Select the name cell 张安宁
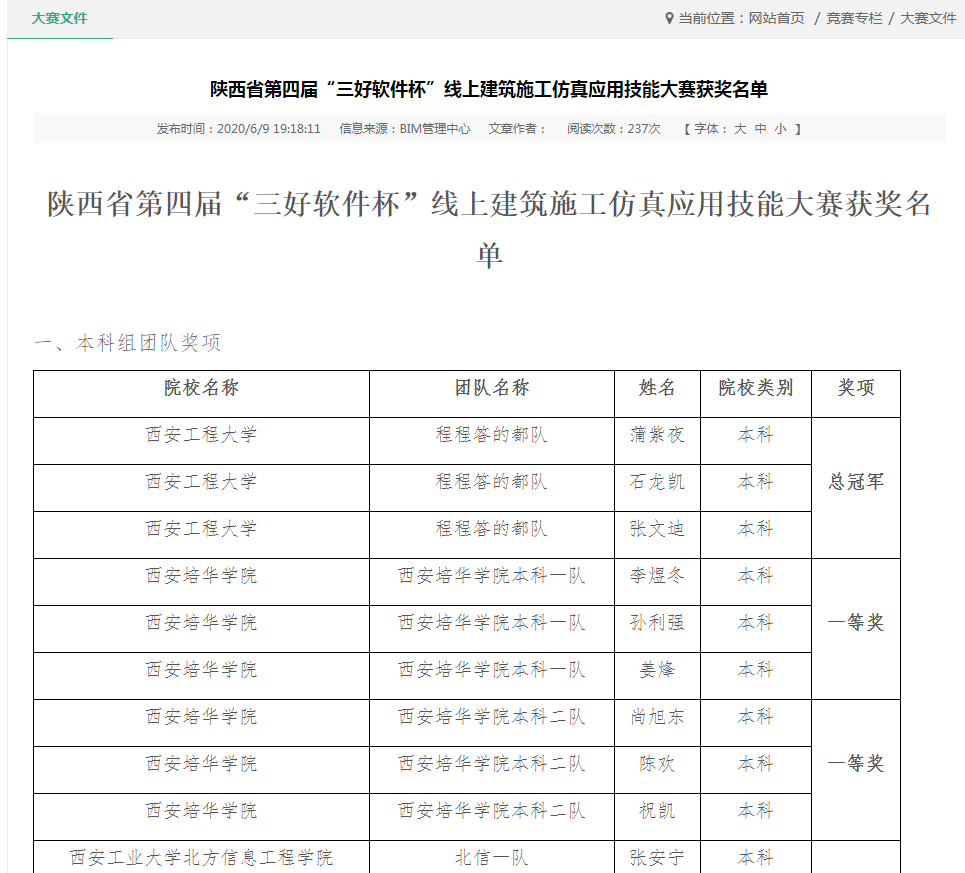 pos(657,858)
